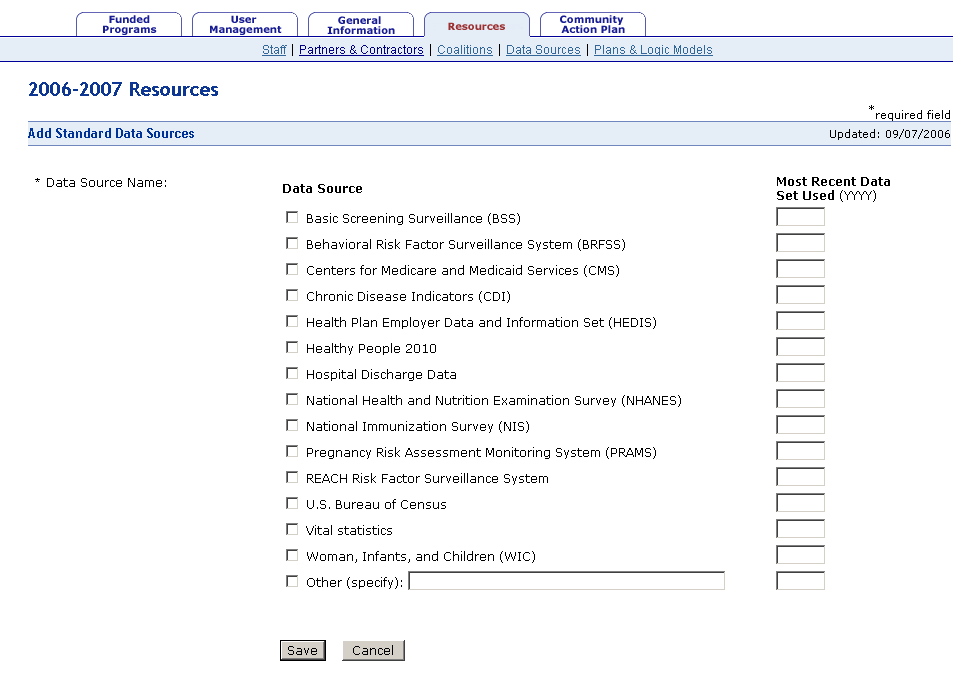Toggle the Vital statistics checkbox
This screenshot has height=680, width=953.
coord(292,529)
